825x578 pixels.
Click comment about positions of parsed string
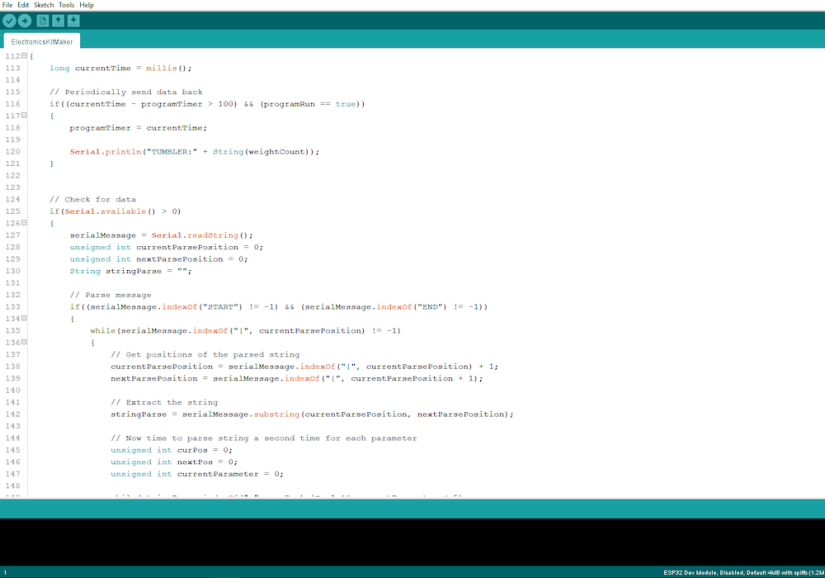[x=205, y=354]
